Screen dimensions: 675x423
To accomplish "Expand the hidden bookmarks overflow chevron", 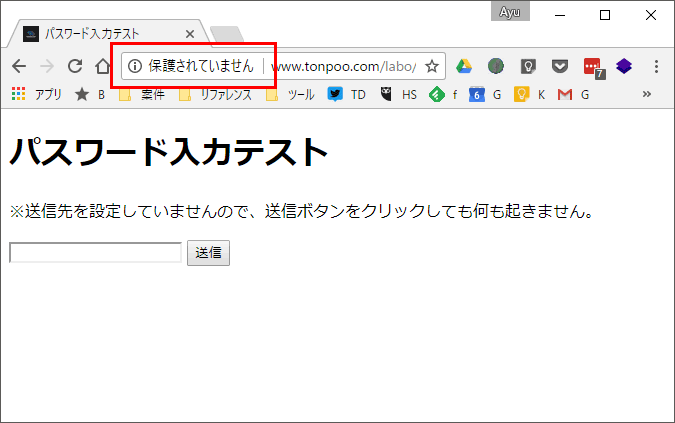I will [647, 94].
